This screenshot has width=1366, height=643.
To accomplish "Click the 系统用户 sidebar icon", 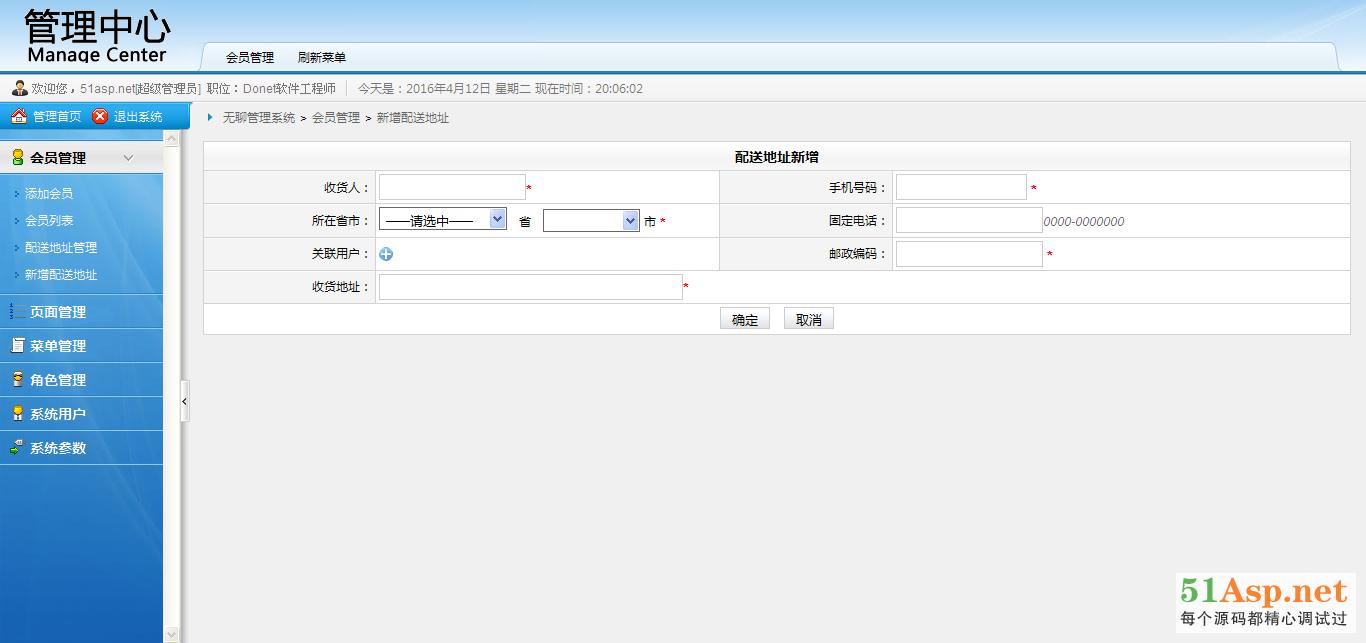I will [17, 414].
